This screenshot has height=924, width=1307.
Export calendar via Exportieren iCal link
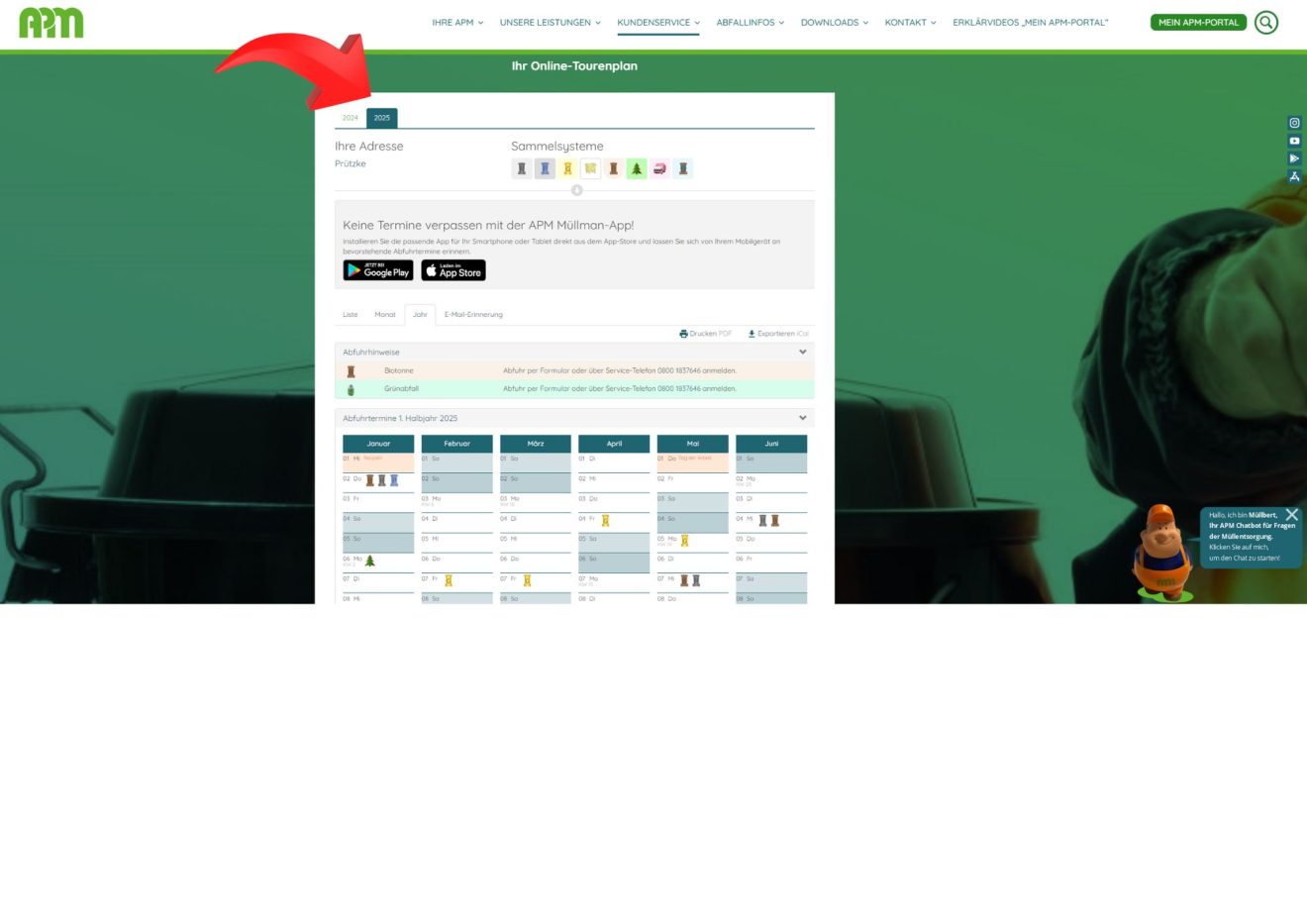click(x=778, y=334)
